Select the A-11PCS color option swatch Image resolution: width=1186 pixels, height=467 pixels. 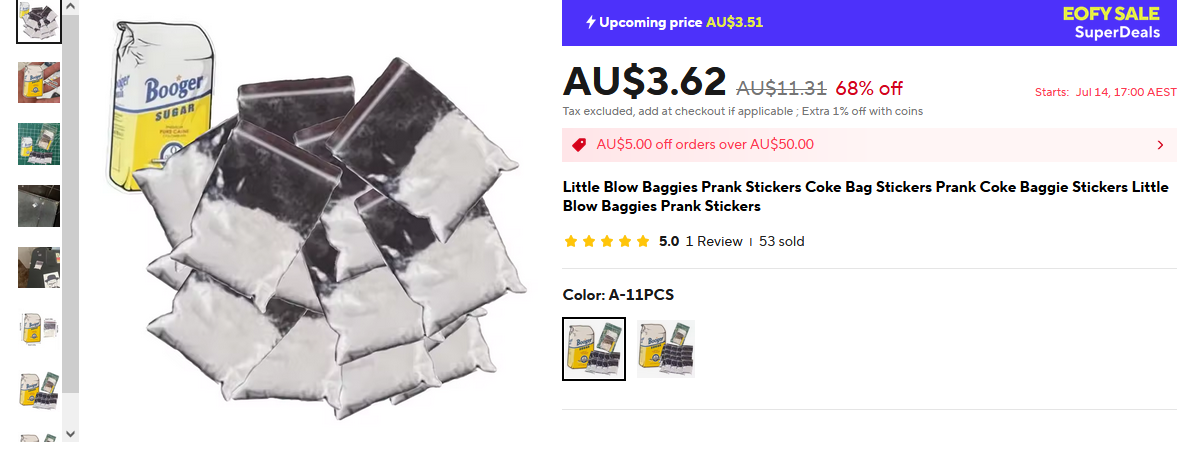594,348
